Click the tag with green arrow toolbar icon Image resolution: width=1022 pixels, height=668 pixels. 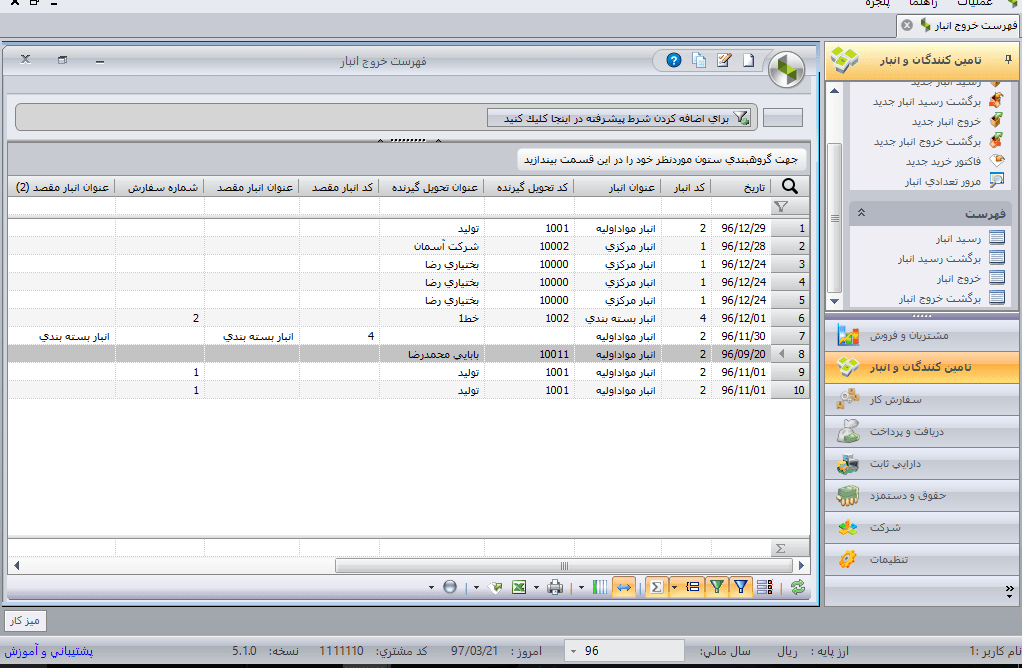click(x=495, y=587)
